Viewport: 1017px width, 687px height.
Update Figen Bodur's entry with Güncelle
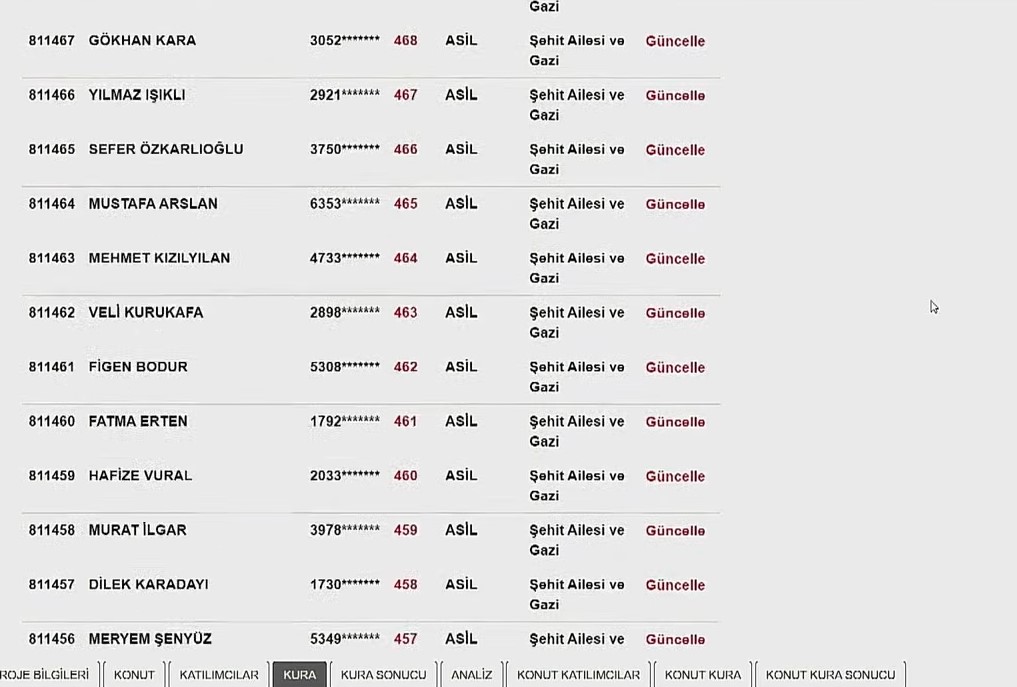(x=675, y=367)
